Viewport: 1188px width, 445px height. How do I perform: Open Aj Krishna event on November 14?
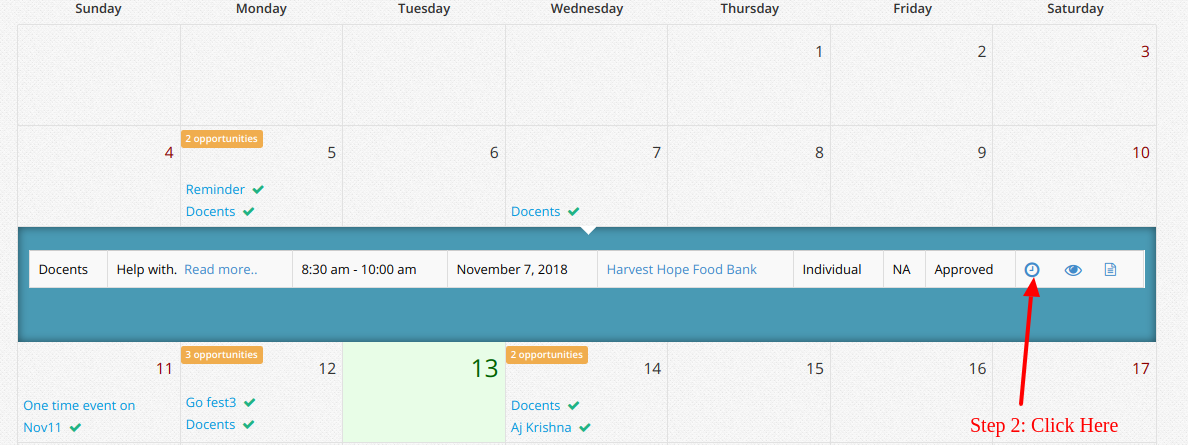pos(541,428)
